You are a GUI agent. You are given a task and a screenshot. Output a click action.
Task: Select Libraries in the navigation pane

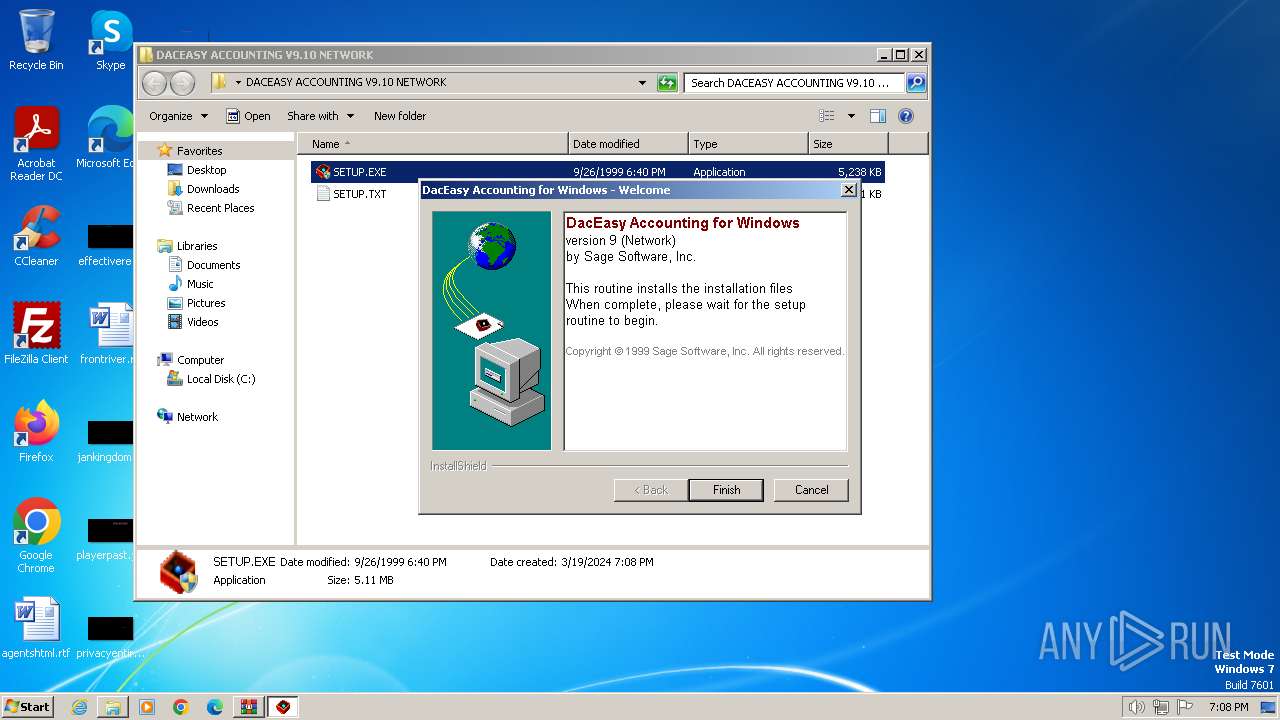[197, 246]
